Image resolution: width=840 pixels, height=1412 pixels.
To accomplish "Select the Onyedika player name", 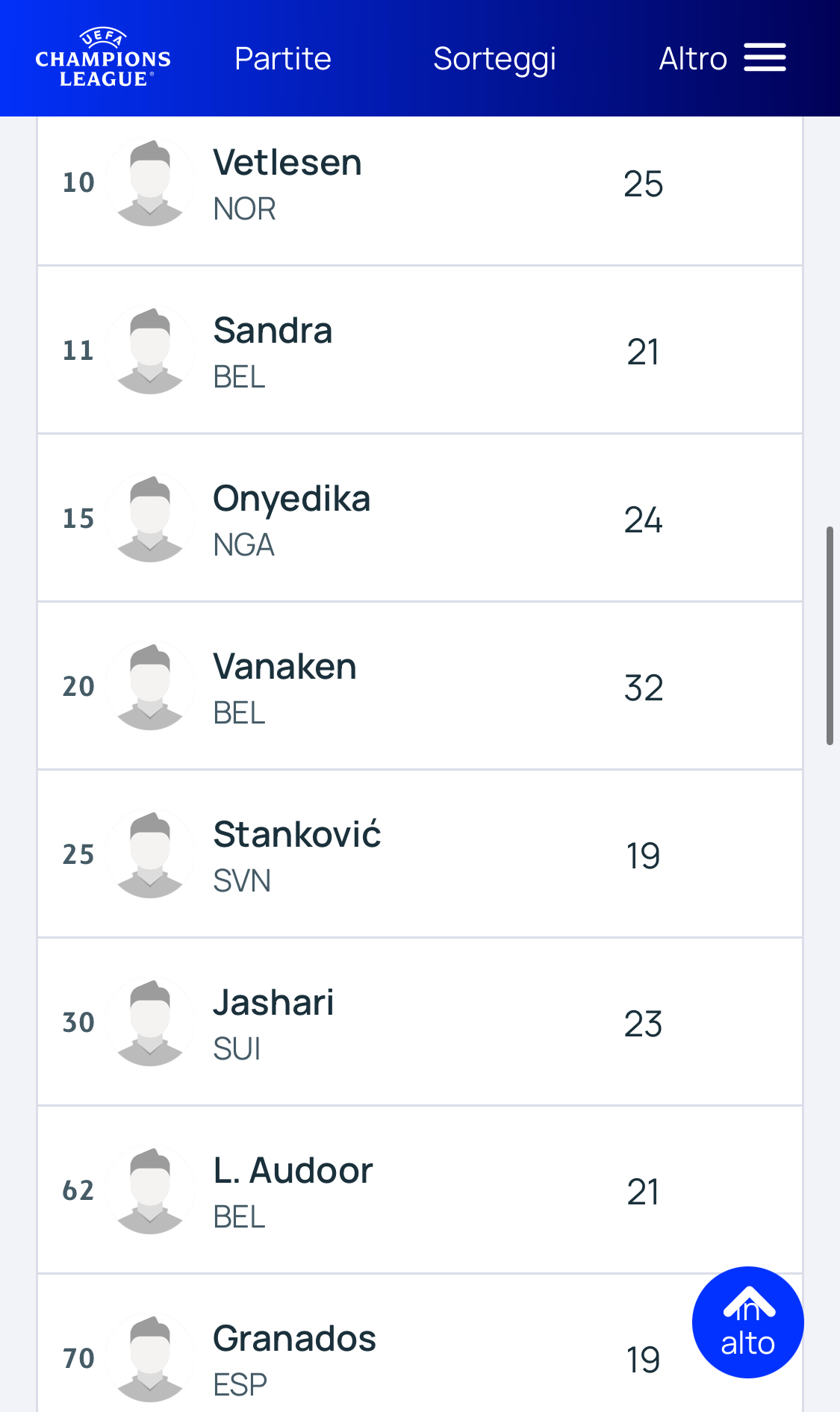I will point(291,499).
